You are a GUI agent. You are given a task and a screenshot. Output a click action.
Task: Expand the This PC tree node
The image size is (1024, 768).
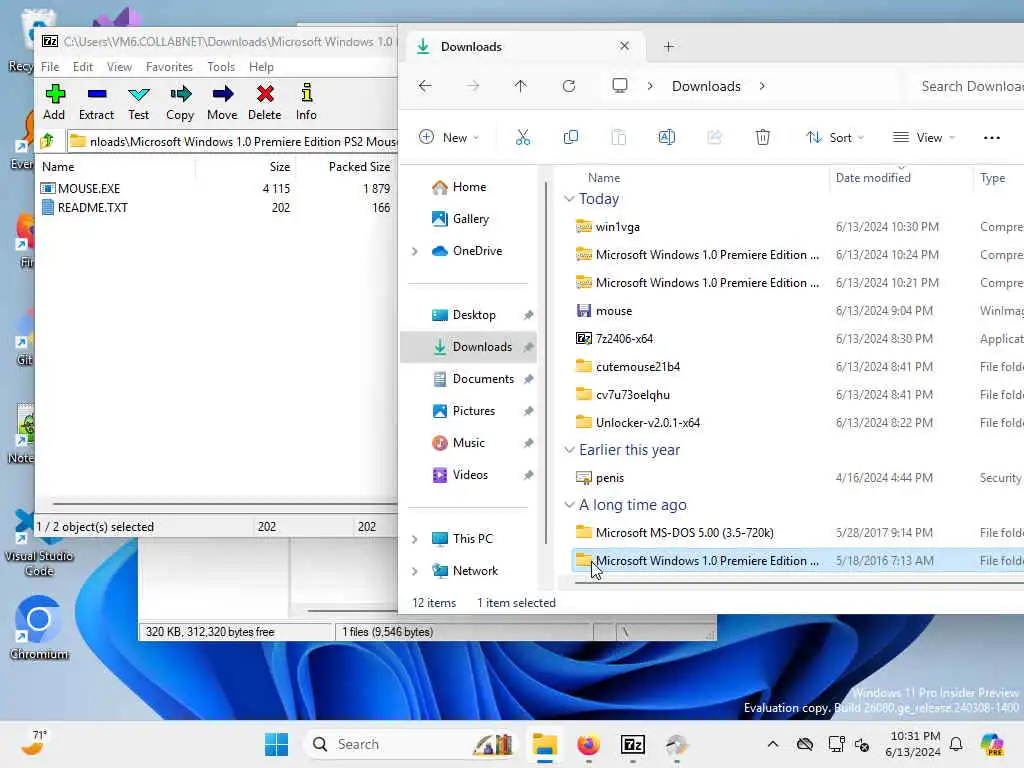(x=415, y=539)
